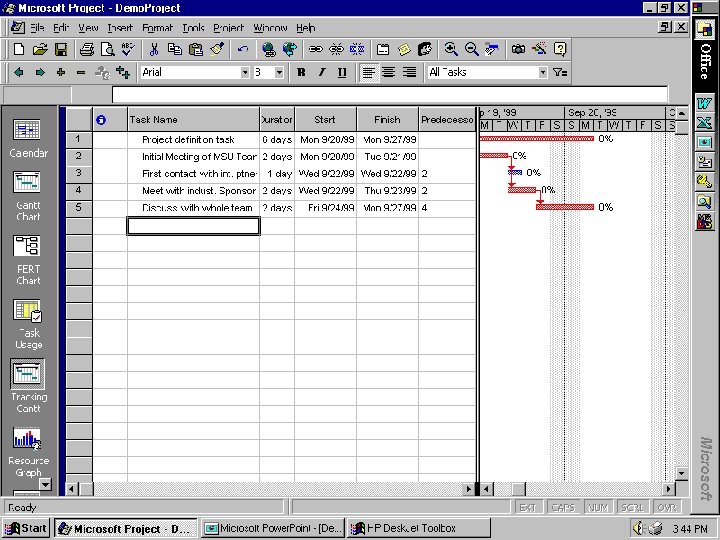Click the Zoom Out magnifier icon

pyautogui.click(x=472, y=49)
